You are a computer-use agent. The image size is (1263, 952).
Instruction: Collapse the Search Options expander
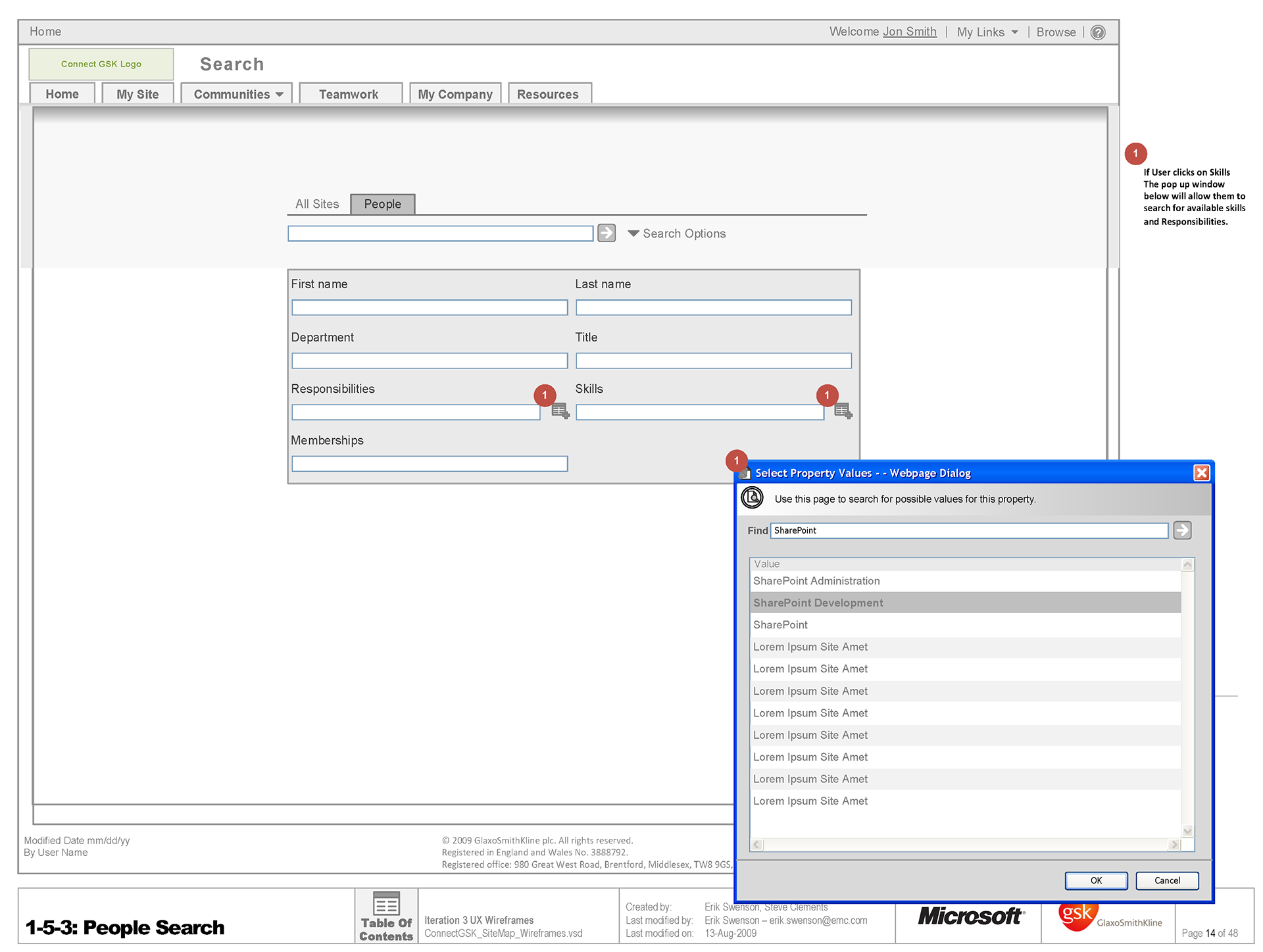677,234
